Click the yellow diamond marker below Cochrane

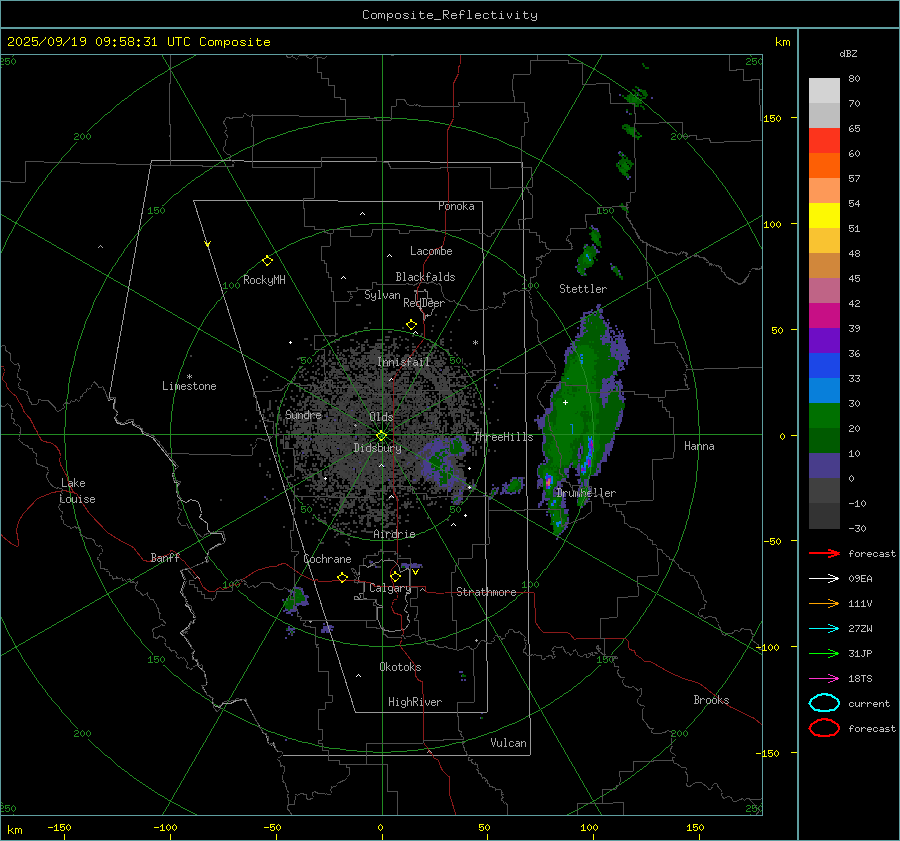342,578
